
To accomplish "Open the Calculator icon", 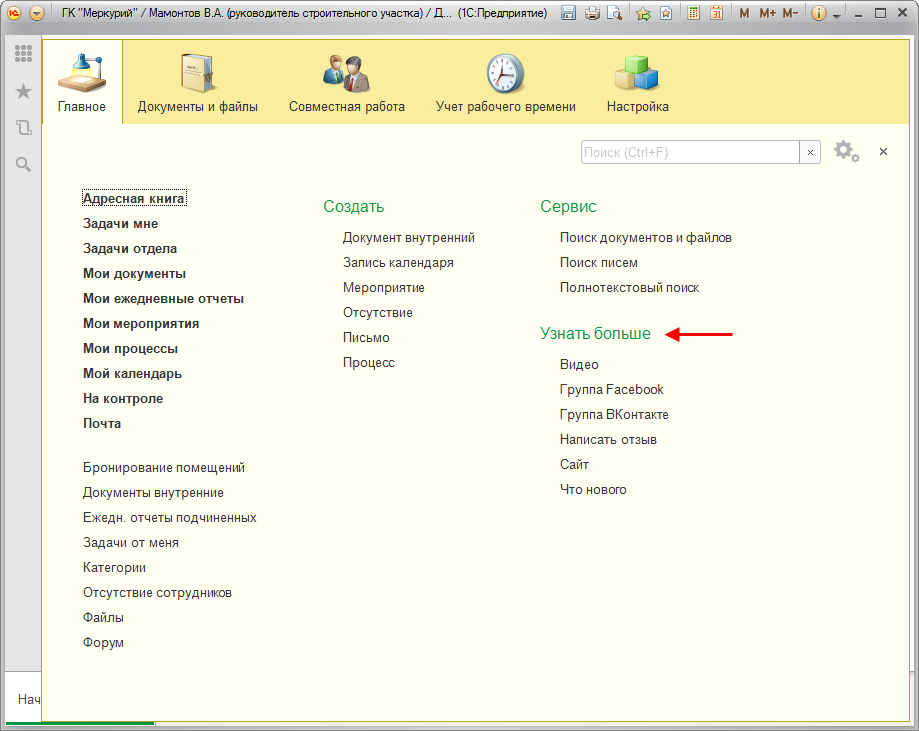I will pyautogui.click(x=693, y=13).
